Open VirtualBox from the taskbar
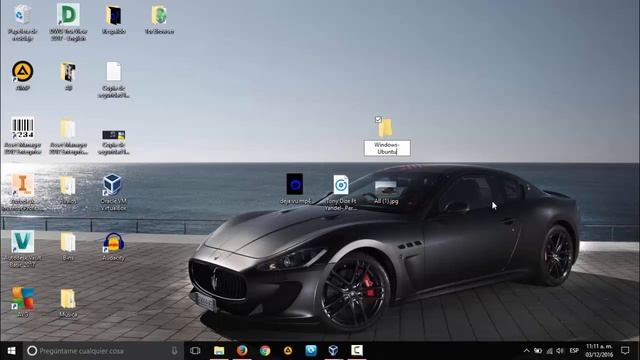 pyautogui.click(x=333, y=351)
